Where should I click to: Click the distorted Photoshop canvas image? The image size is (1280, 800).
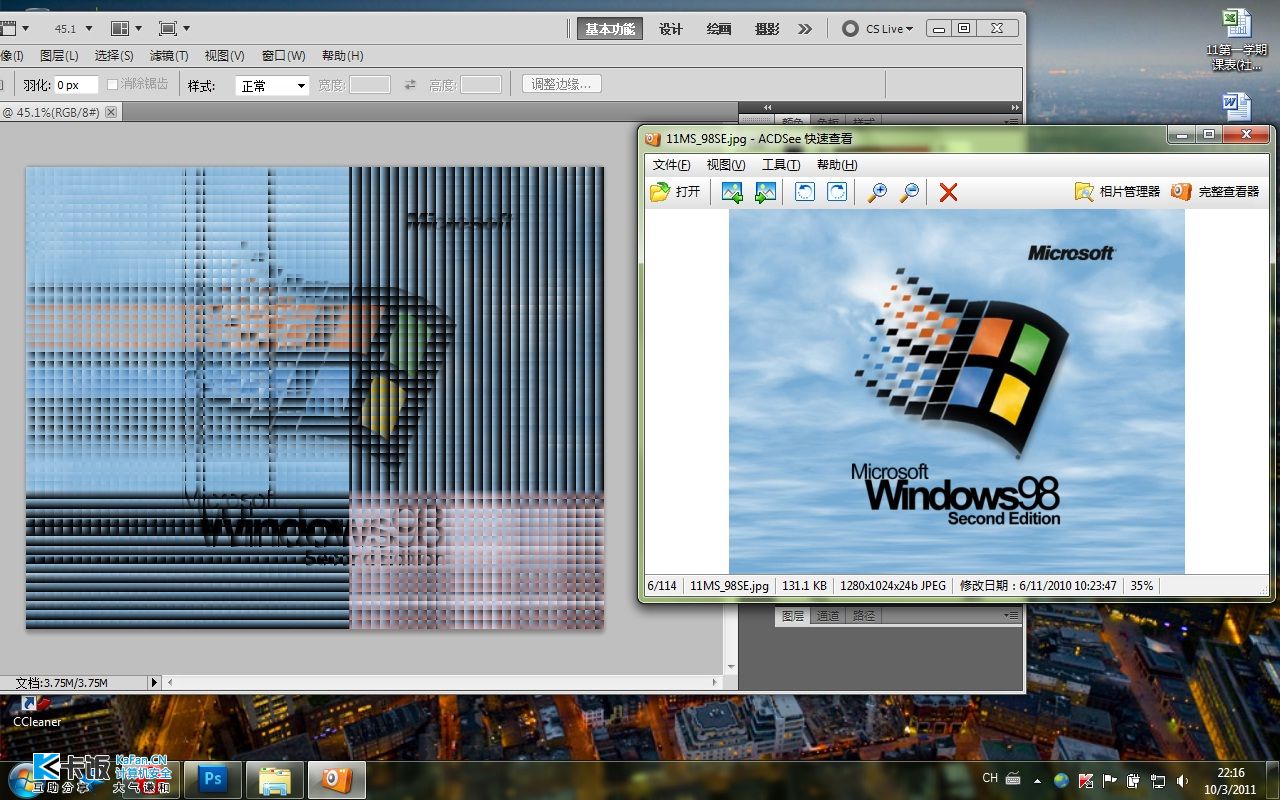point(315,398)
